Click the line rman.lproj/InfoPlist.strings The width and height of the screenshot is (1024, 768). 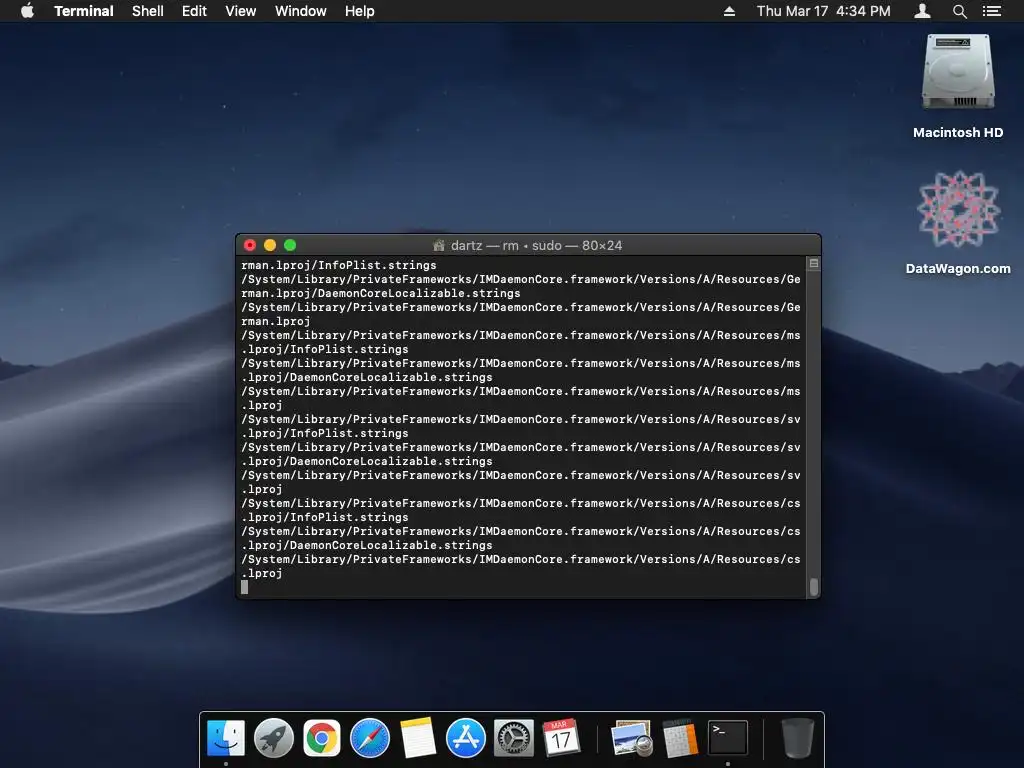click(338, 265)
